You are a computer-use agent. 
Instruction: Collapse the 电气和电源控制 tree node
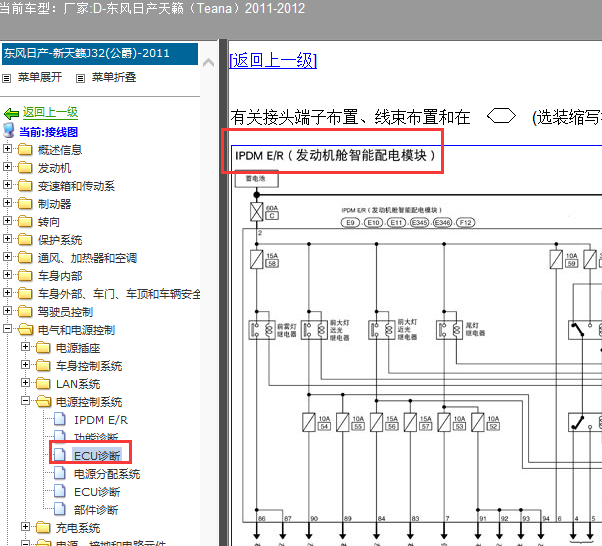pyautogui.click(x=7, y=329)
